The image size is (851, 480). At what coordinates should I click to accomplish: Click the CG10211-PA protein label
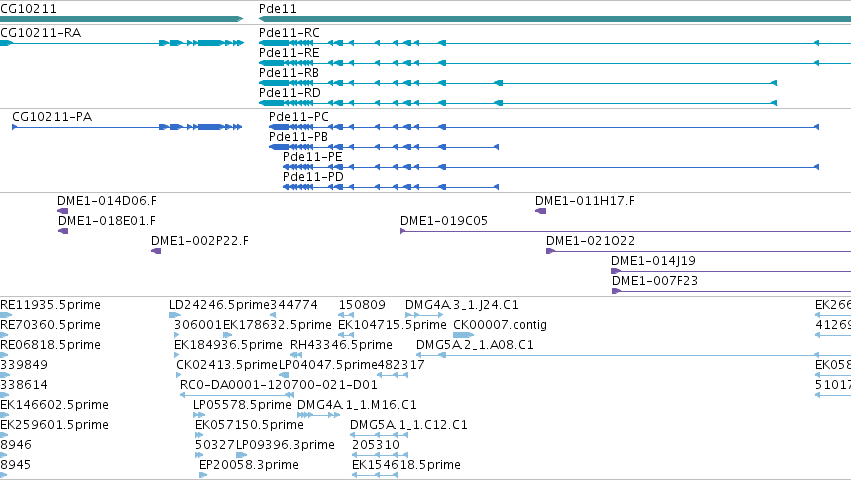[x=52, y=117]
